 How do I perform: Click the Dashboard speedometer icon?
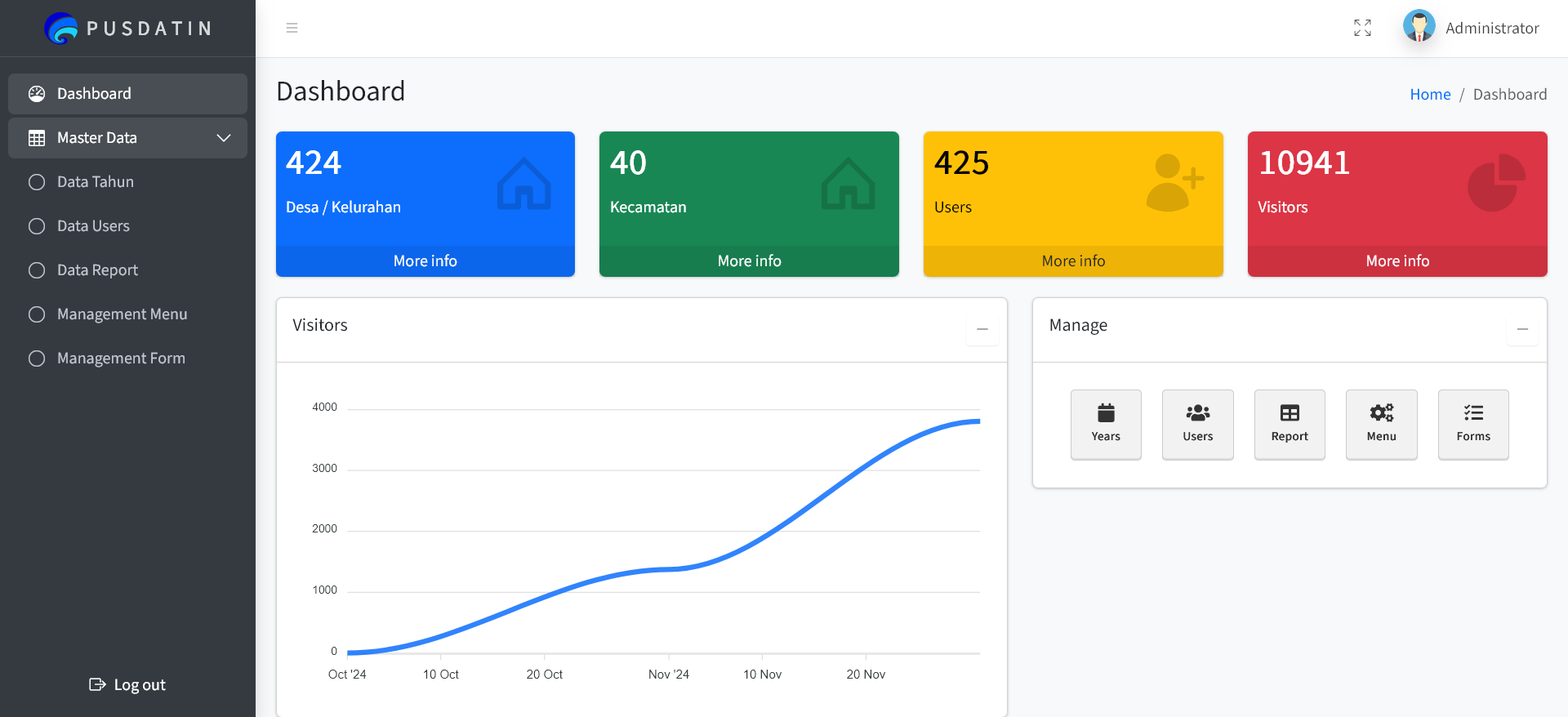[x=37, y=94]
